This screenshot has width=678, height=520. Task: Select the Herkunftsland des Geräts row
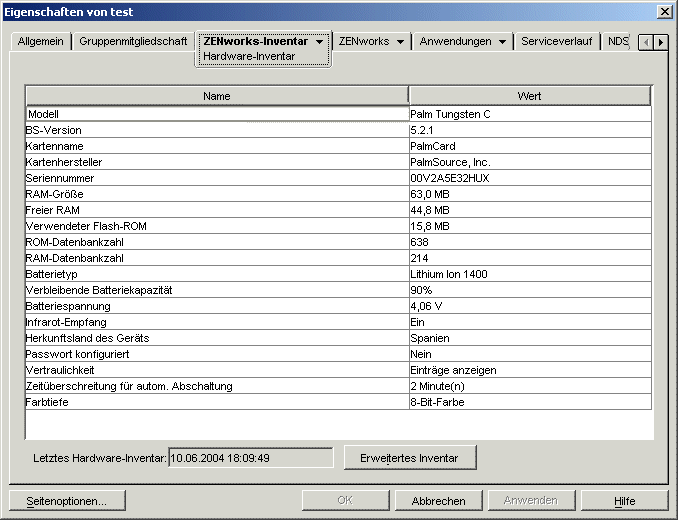coord(338,338)
